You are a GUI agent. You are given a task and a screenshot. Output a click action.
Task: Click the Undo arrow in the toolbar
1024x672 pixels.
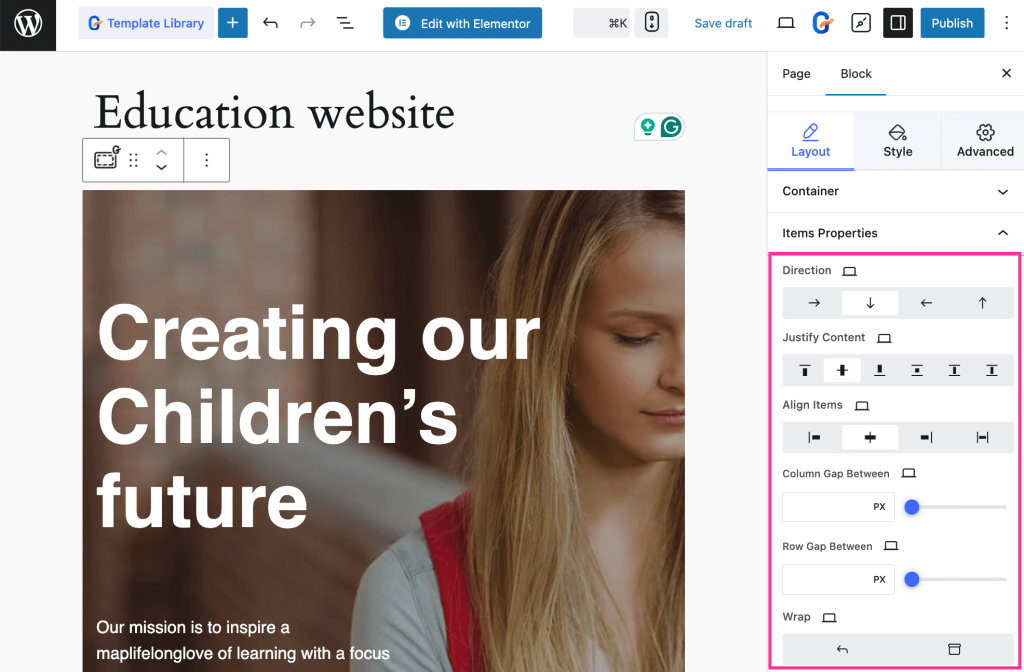point(270,22)
